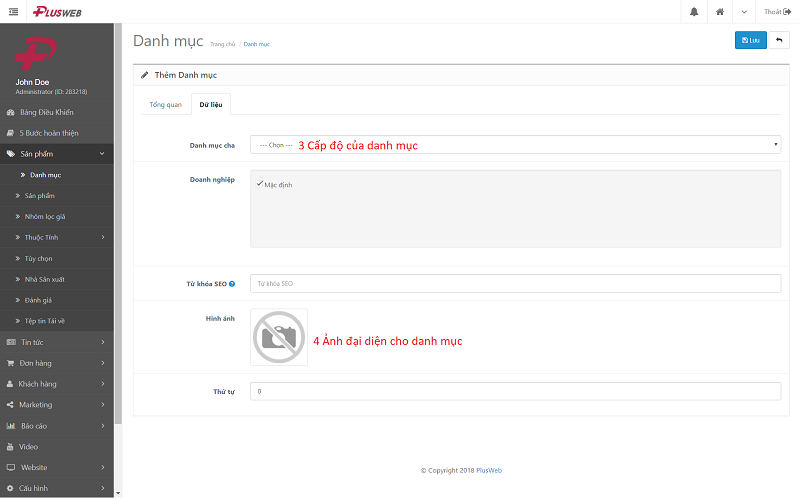The width and height of the screenshot is (800, 498).
Task: Expand the Cấu hình sidebar menu
Action: 57,488
